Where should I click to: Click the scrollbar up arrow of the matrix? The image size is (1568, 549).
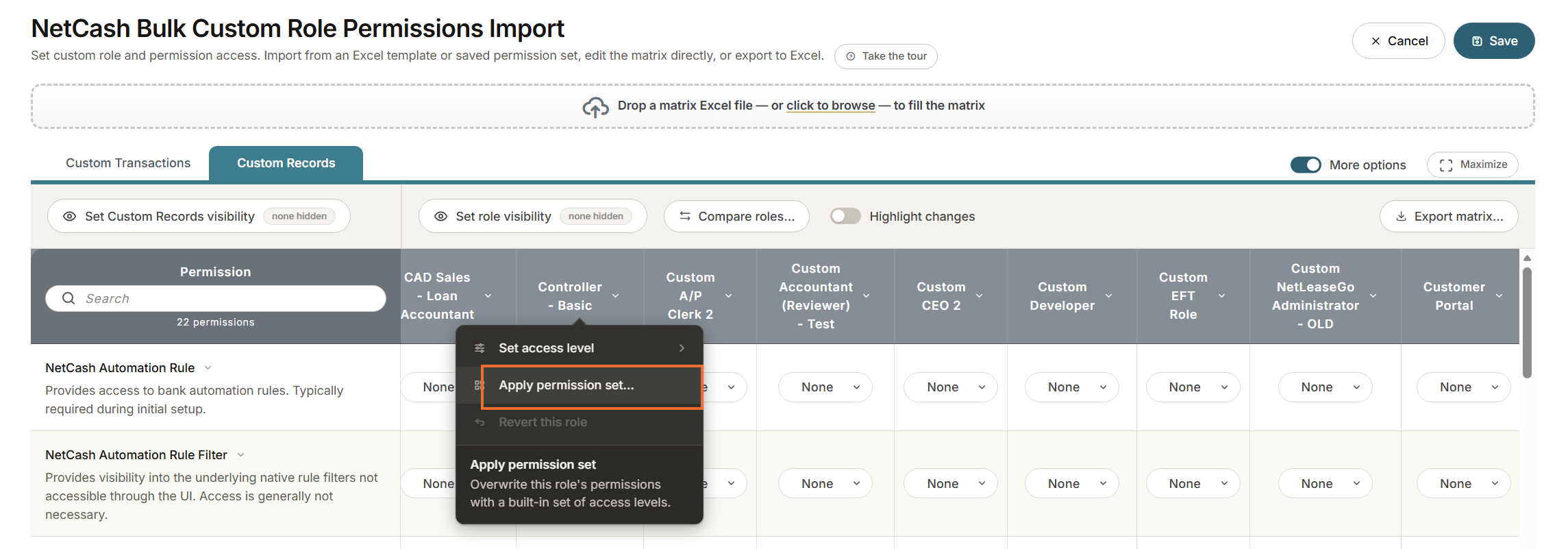pos(1527,258)
